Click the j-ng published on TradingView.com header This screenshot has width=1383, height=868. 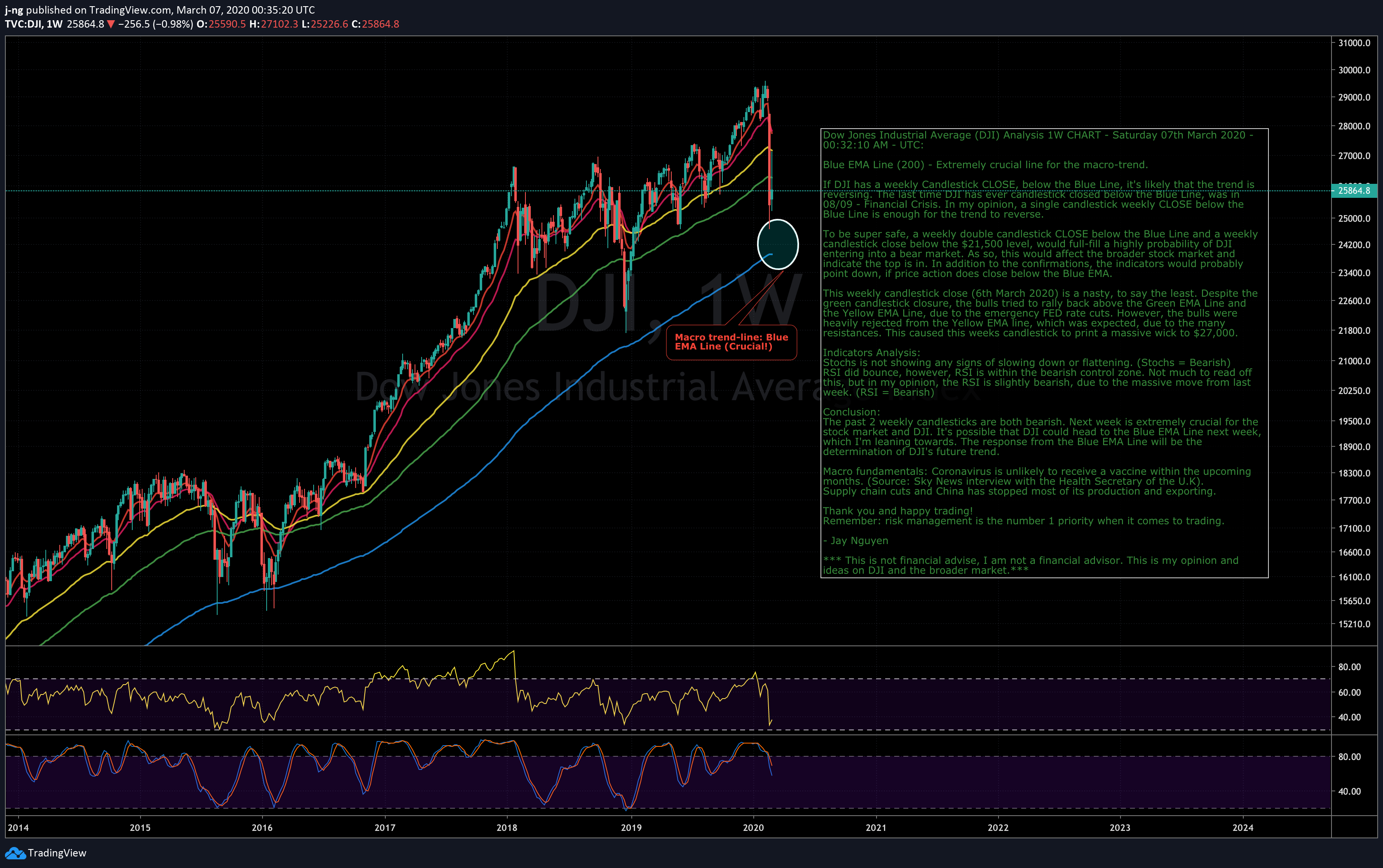[159, 10]
